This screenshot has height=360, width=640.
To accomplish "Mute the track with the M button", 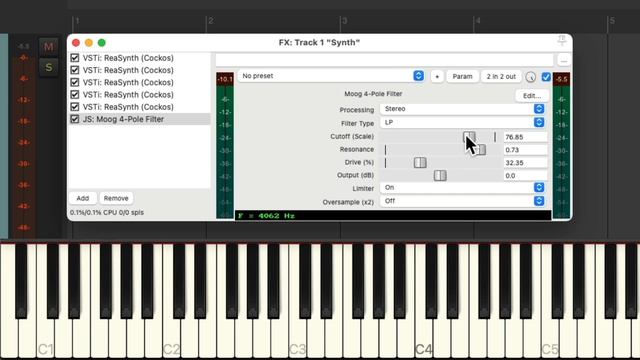I will click(49, 47).
